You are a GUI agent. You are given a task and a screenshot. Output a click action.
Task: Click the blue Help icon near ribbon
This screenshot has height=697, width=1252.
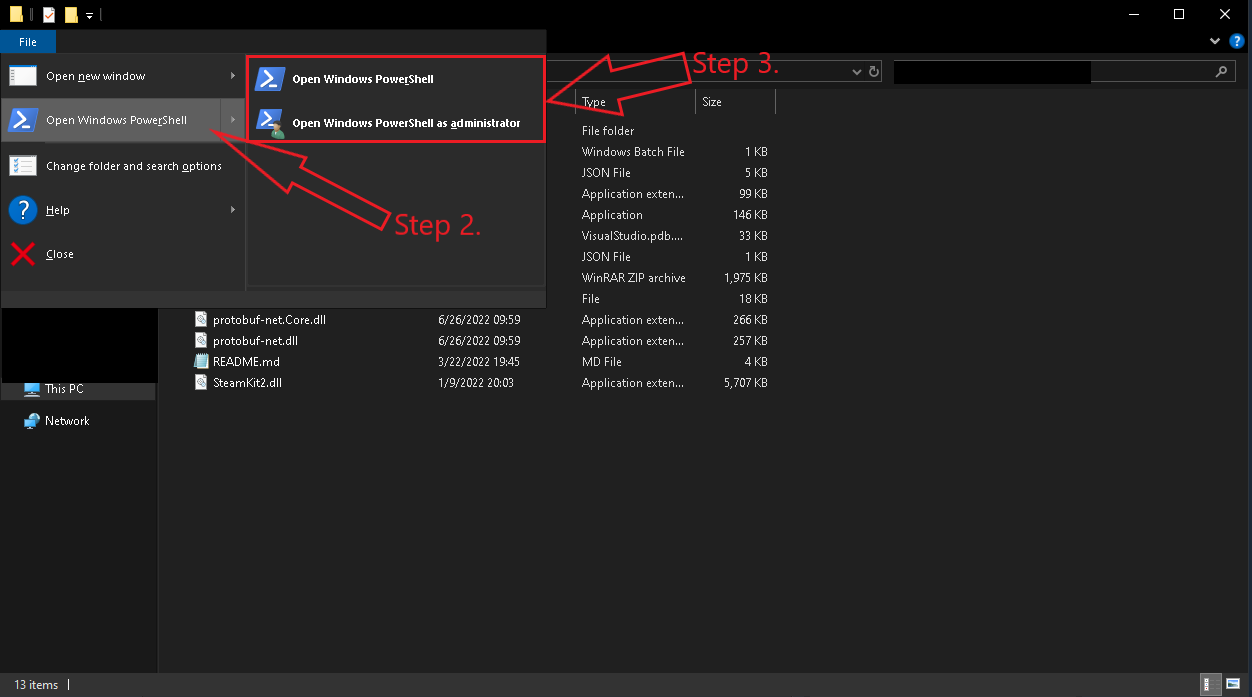1237,42
